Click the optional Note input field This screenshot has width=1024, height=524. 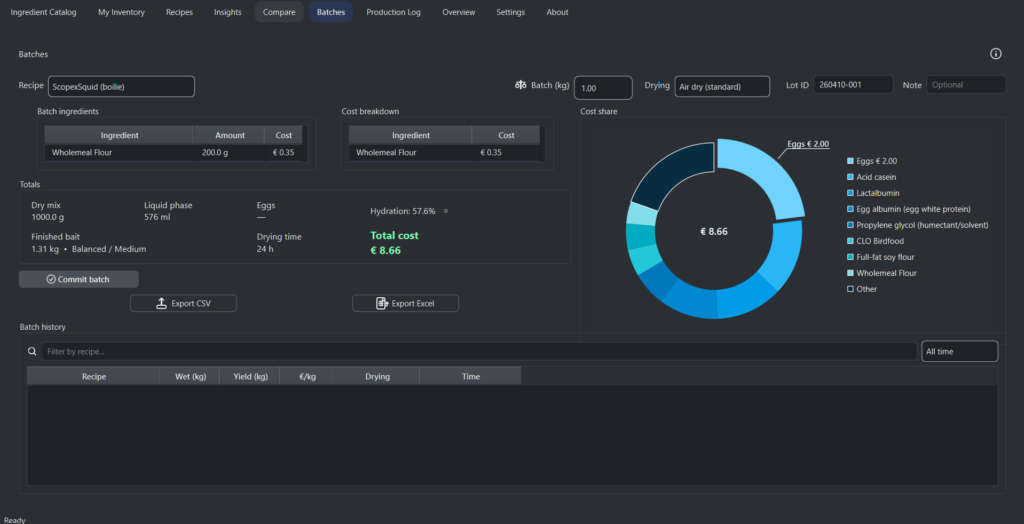click(965, 85)
